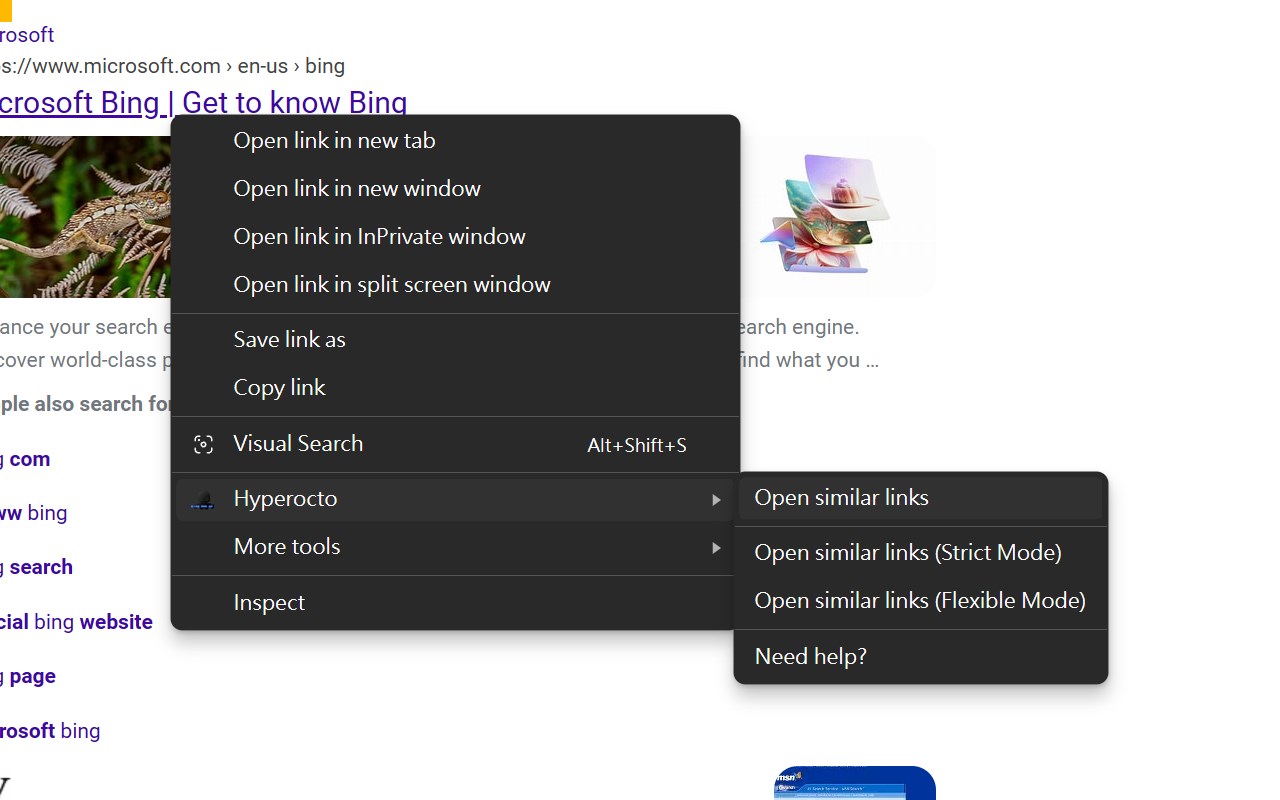Click the chameleon image thumbnail
Viewport: 1280px width, 800px height.
coord(86,217)
